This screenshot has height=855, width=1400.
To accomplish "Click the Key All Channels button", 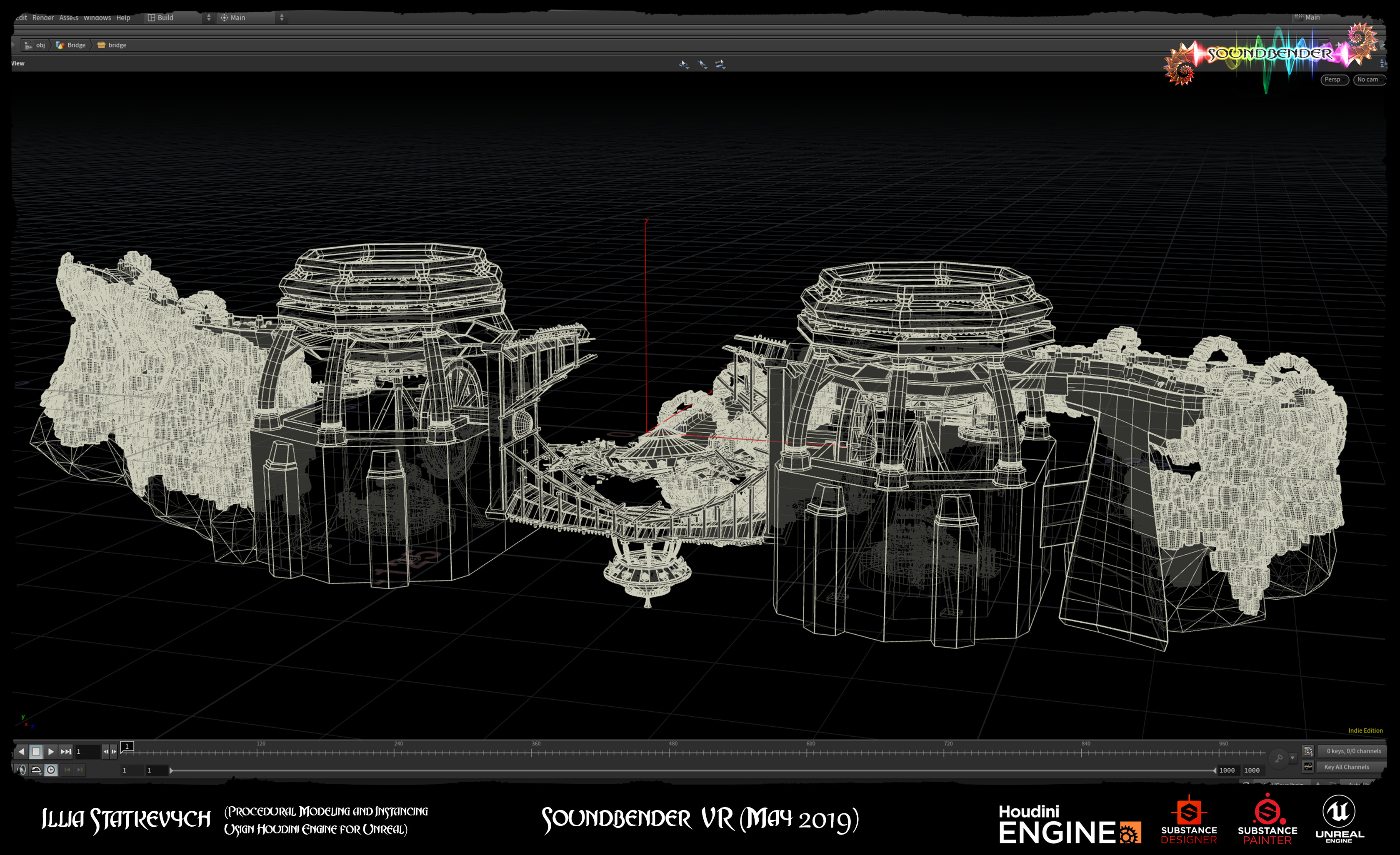I will coord(1352,767).
